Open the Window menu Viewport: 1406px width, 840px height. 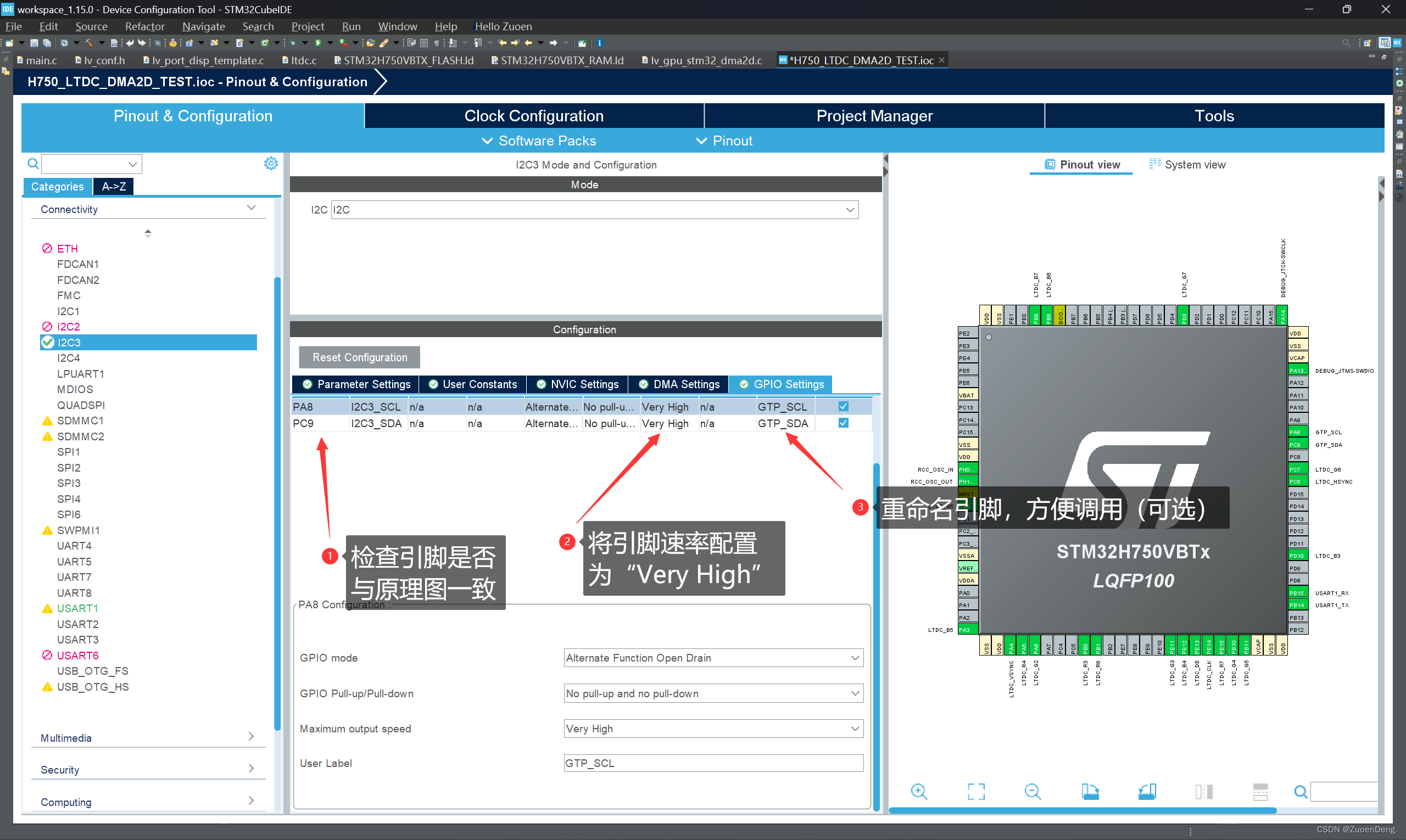[x=398, y=26]
